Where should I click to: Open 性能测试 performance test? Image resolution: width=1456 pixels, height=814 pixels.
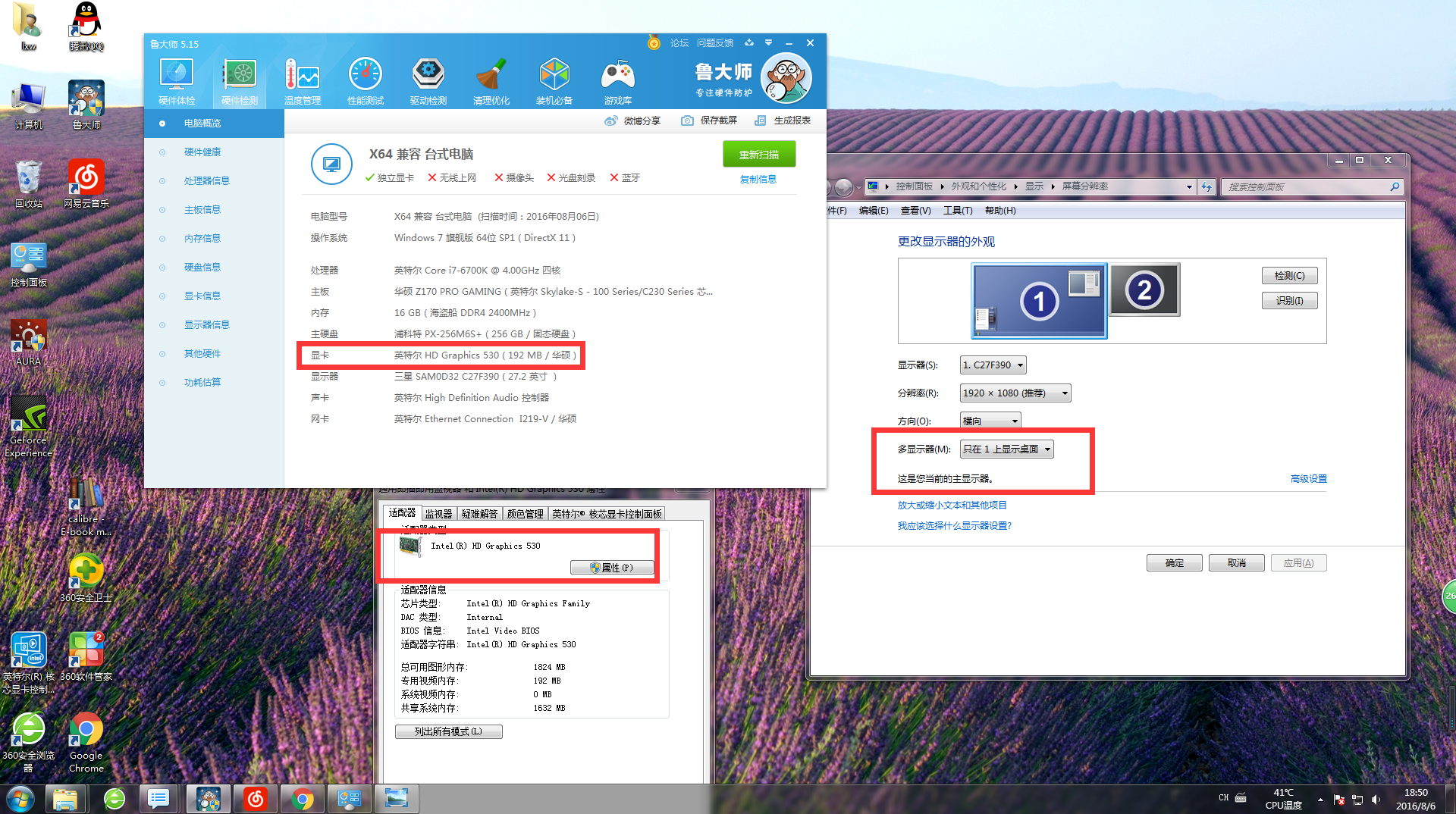[366, 81]
